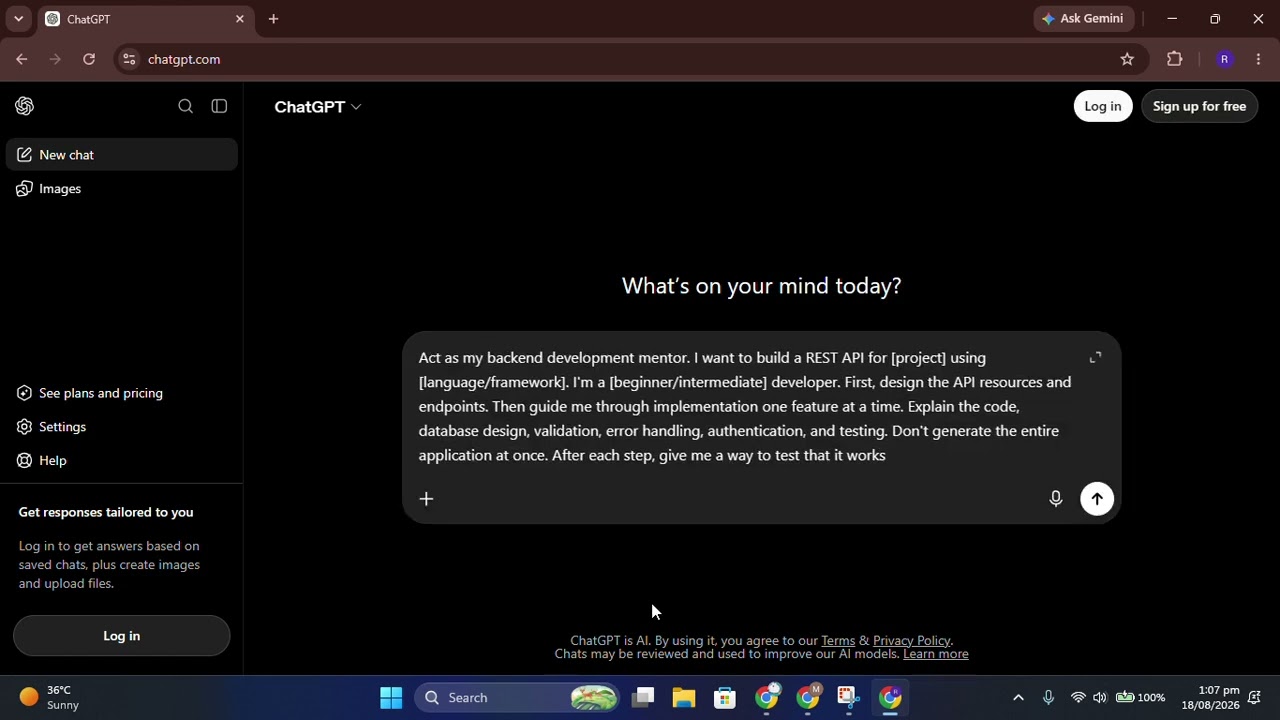This screenshot has width=1280, height=720.
Task: Send the prompt with arrow button
Action: point(1097,499)
